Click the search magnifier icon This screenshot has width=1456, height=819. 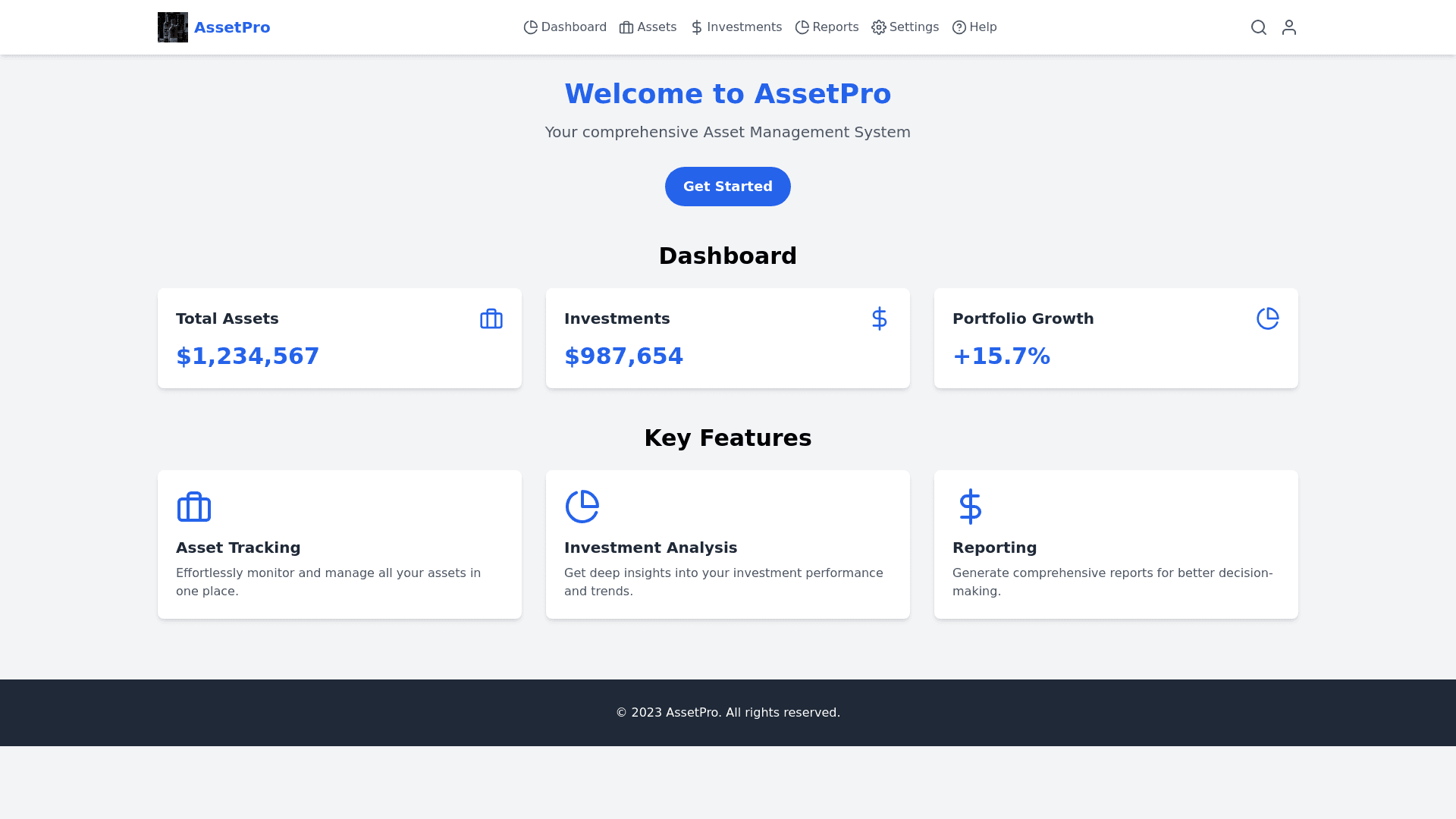pos(1259,27)
